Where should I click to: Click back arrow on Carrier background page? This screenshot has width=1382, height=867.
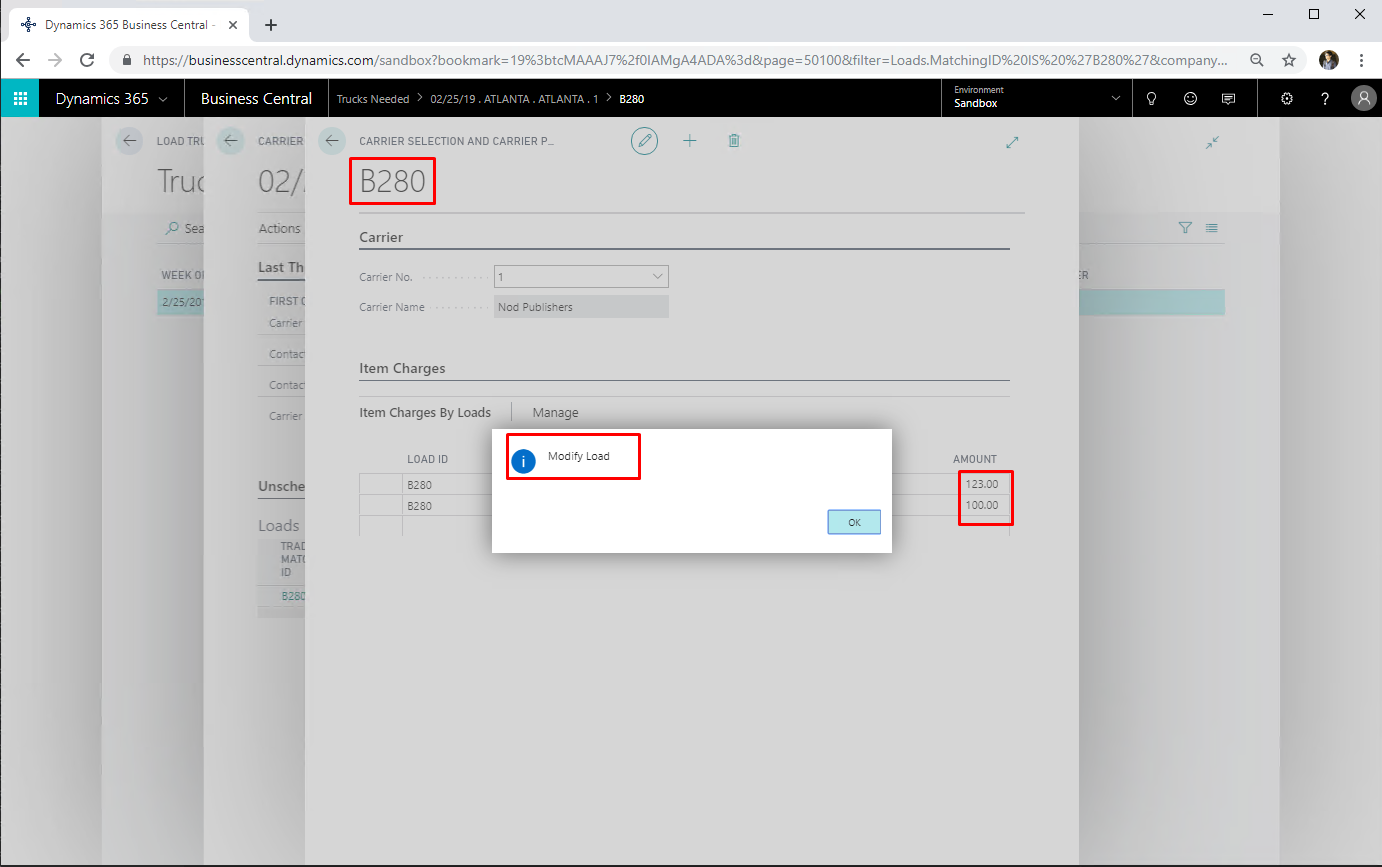pos(231,141)
